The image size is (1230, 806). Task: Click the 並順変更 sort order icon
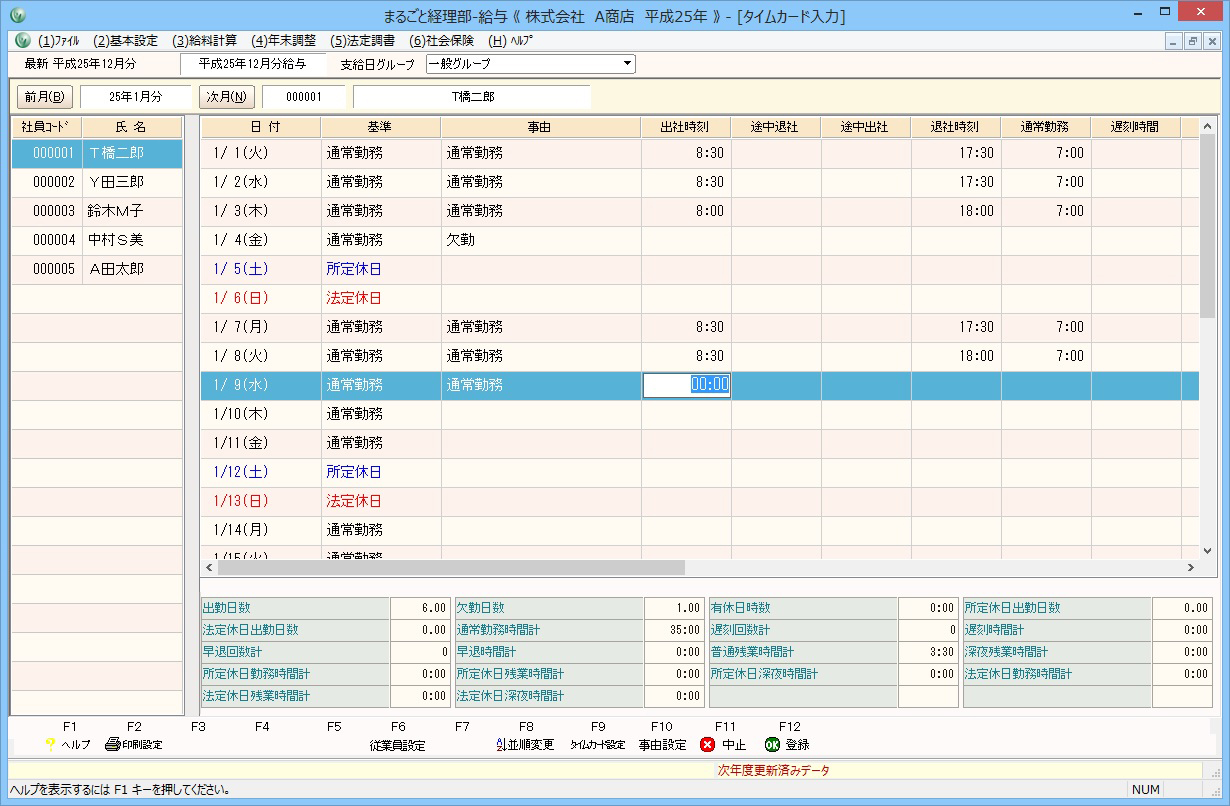tap(502, 744)
